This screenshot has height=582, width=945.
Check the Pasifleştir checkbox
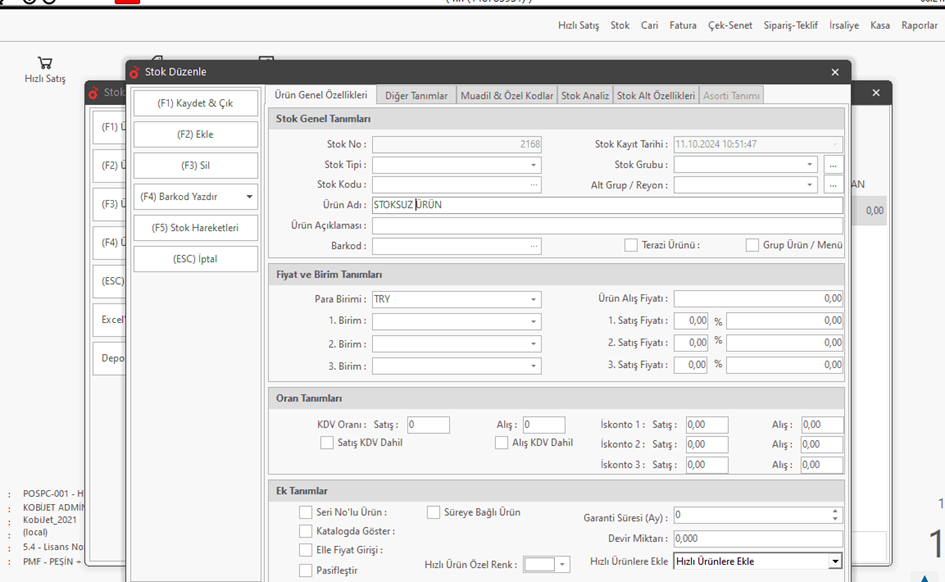[306, 570]
